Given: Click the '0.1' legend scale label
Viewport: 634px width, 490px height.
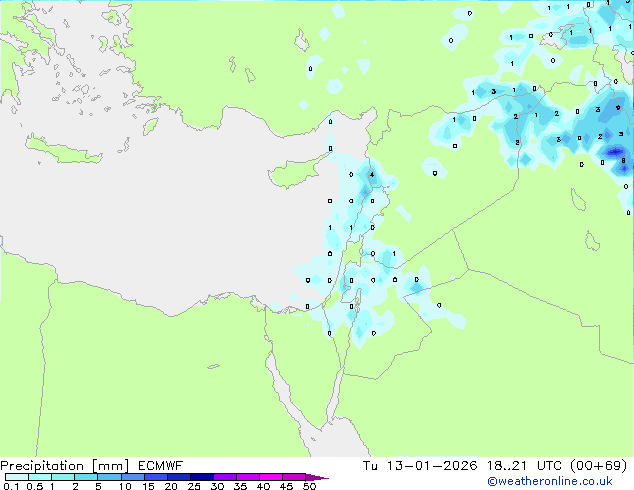Looking at the screenshot, I should coord(11,486).
